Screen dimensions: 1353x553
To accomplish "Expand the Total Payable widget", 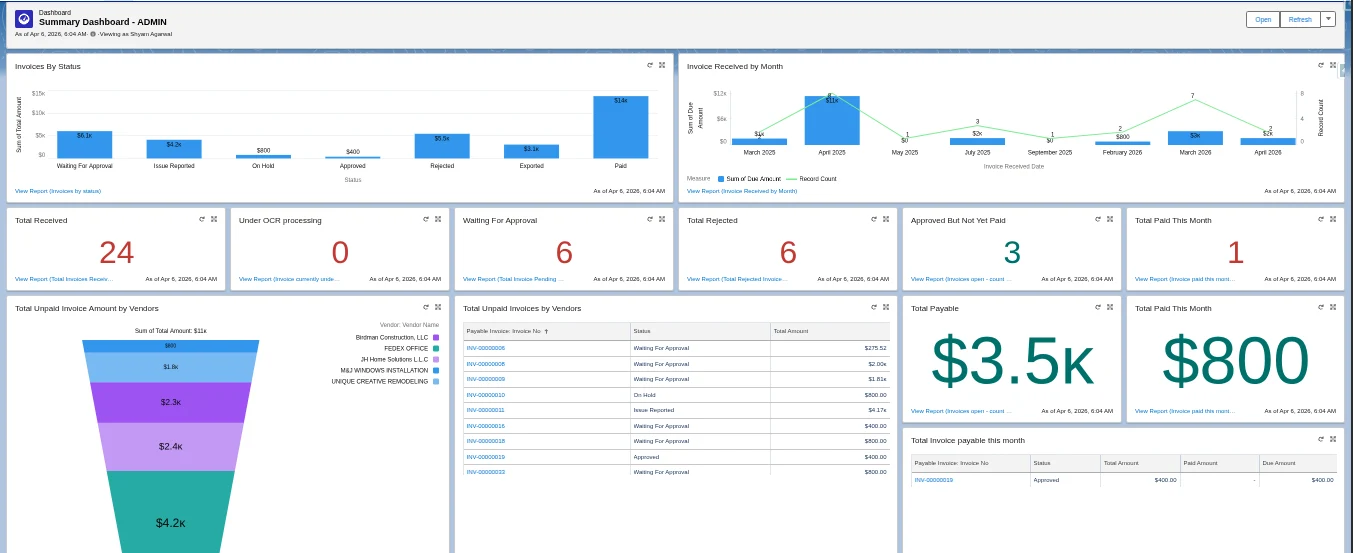I will pyautogui.click(x=1110, y=307).
